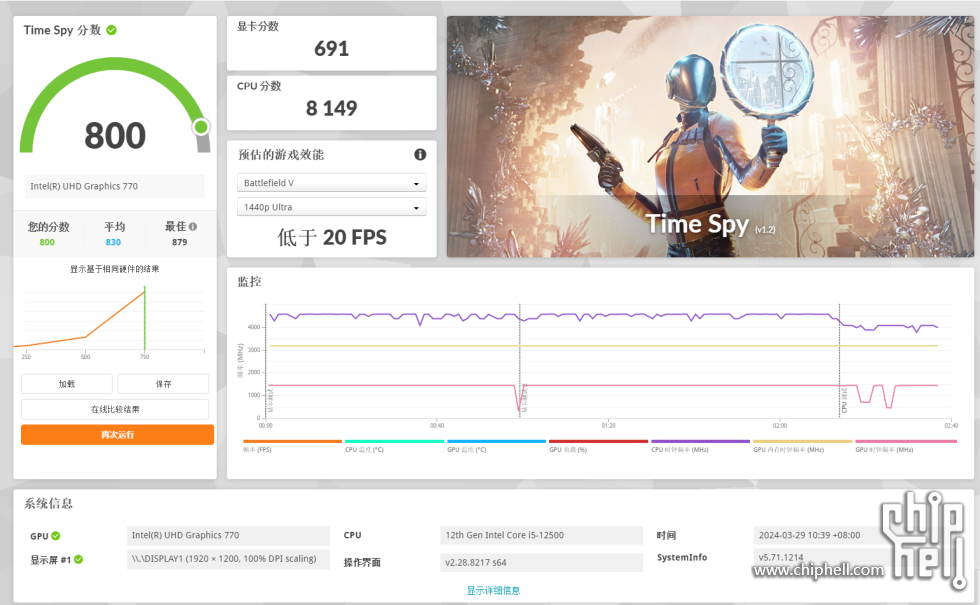Click the green marker dot on the score gauge

point(201,127)
